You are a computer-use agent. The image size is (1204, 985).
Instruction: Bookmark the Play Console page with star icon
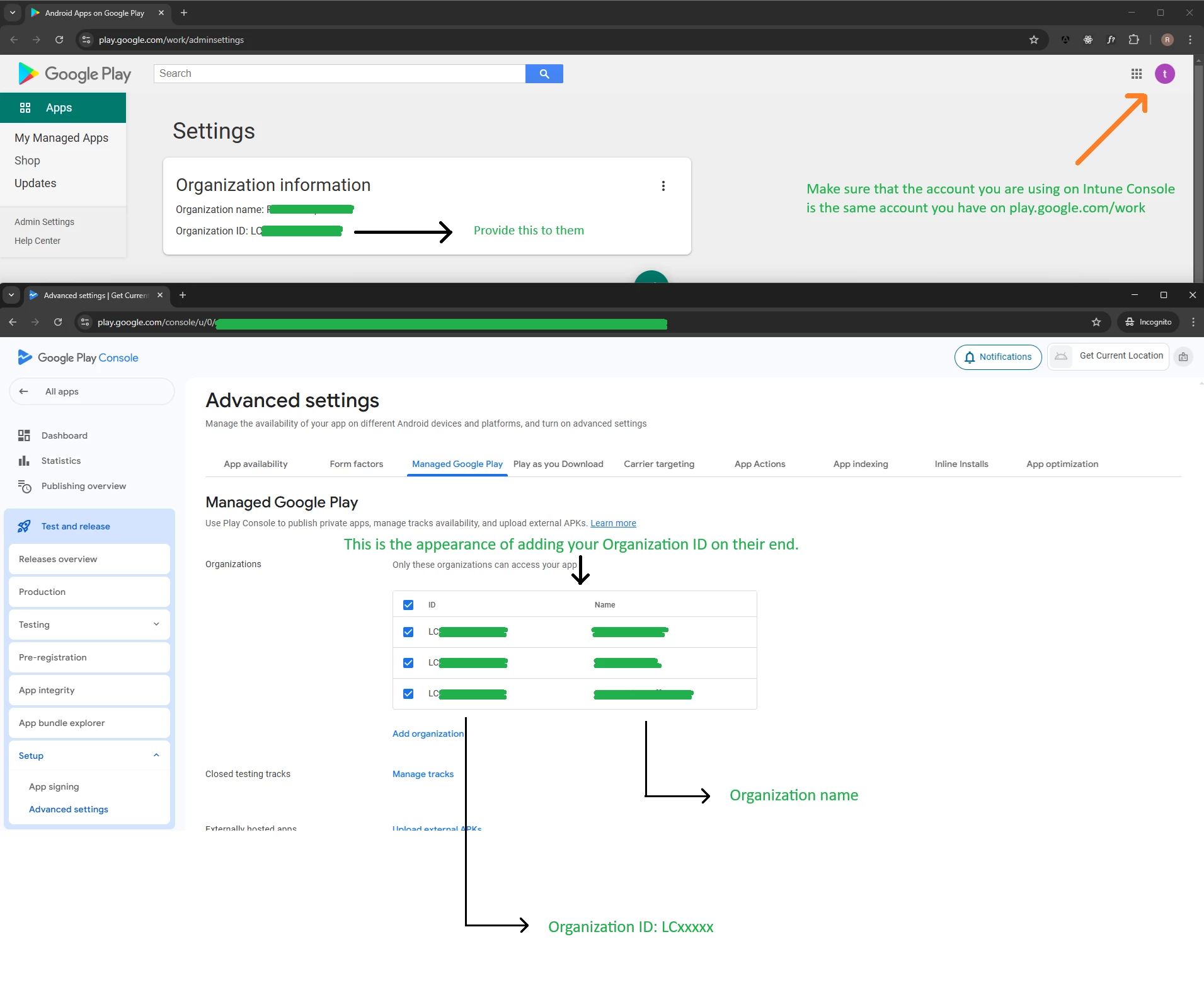1096,322
